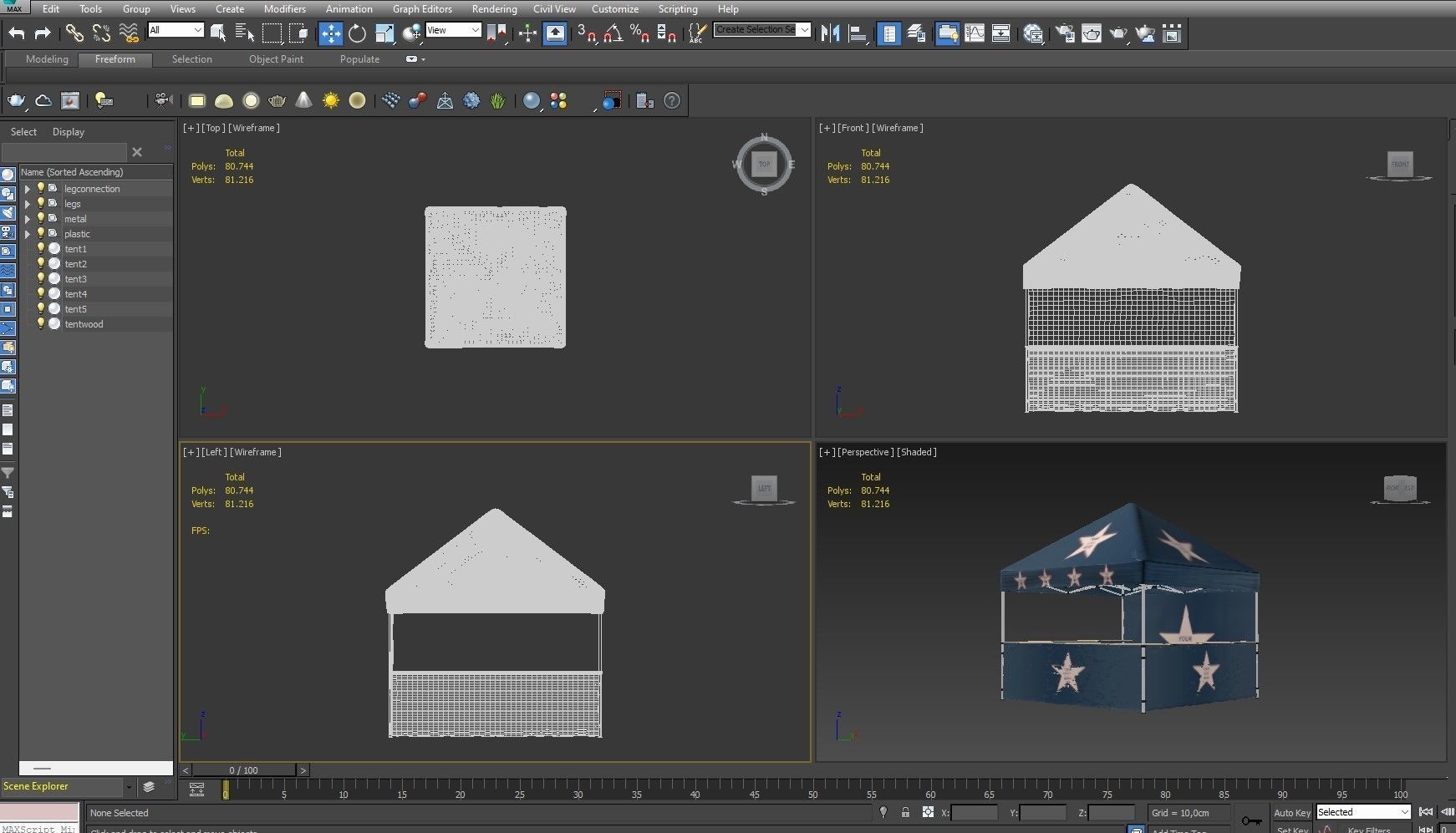The image size is (1456, 833).
Task: Open the Graph Editors menu
Action: click(422, 8)
